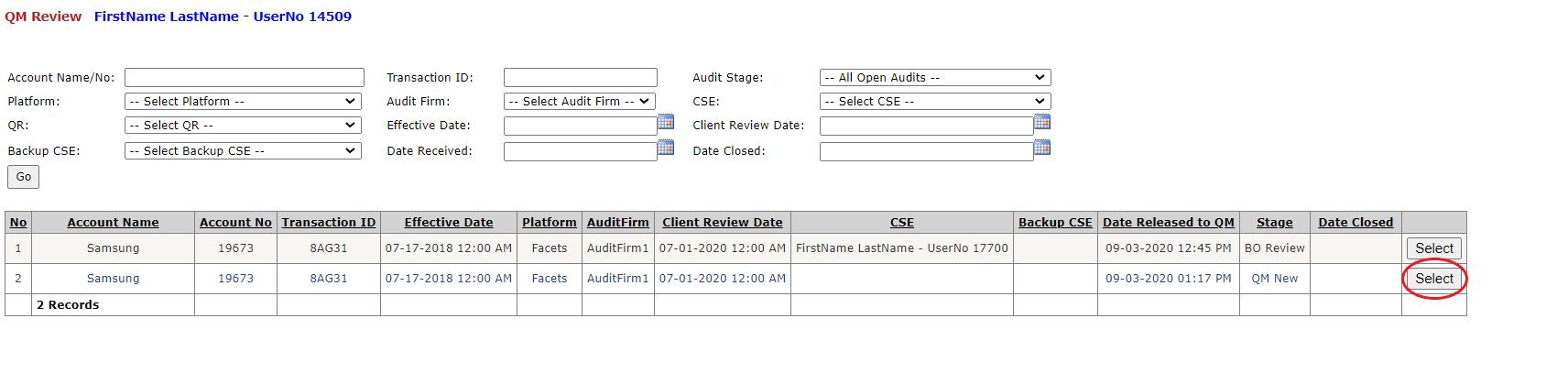Viewport: 1568px width, 385px height.
Task: Open the Client Review Date calendar picker
Action: 1042,122
